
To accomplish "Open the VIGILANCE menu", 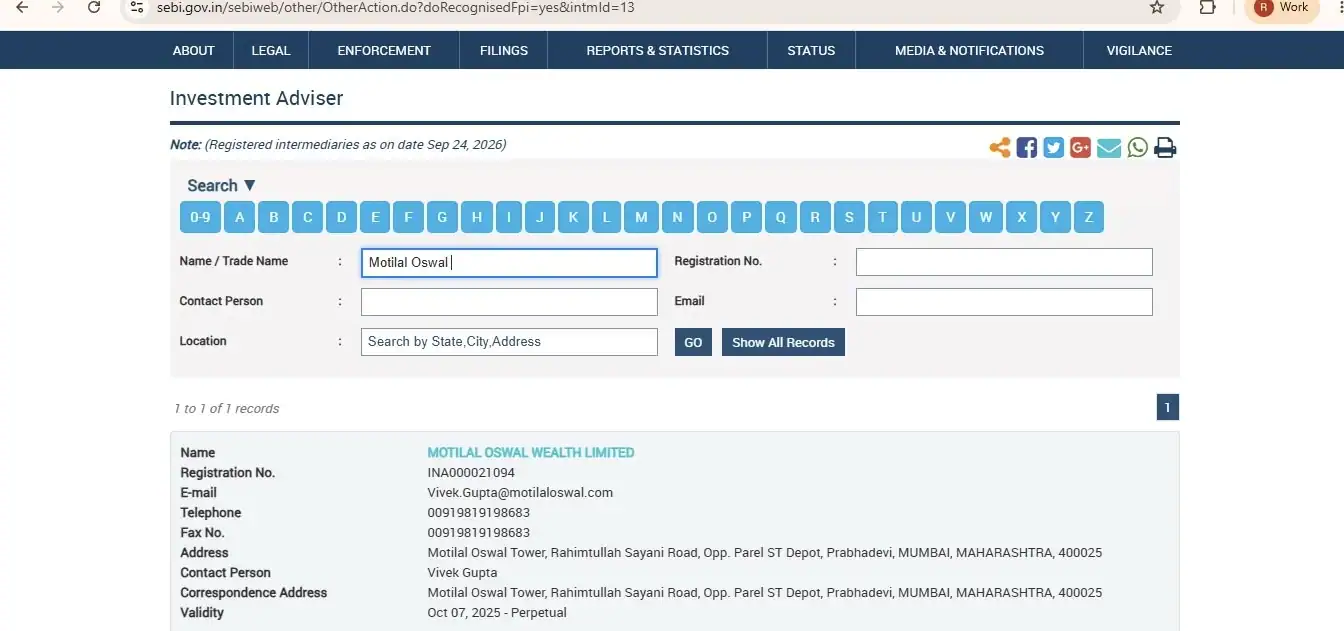I will (x=1139, y=50).
